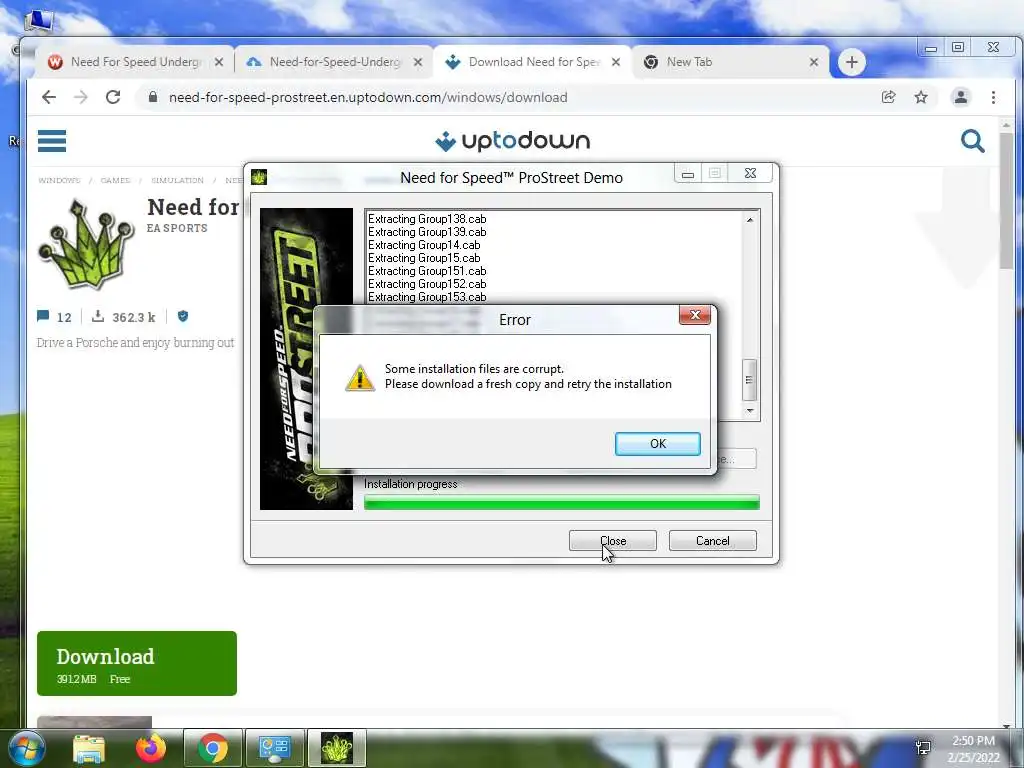Click the downloads icon showing 362.3 k
Viewport: 1024px width, 768px height.
click(x=98, y=317)
